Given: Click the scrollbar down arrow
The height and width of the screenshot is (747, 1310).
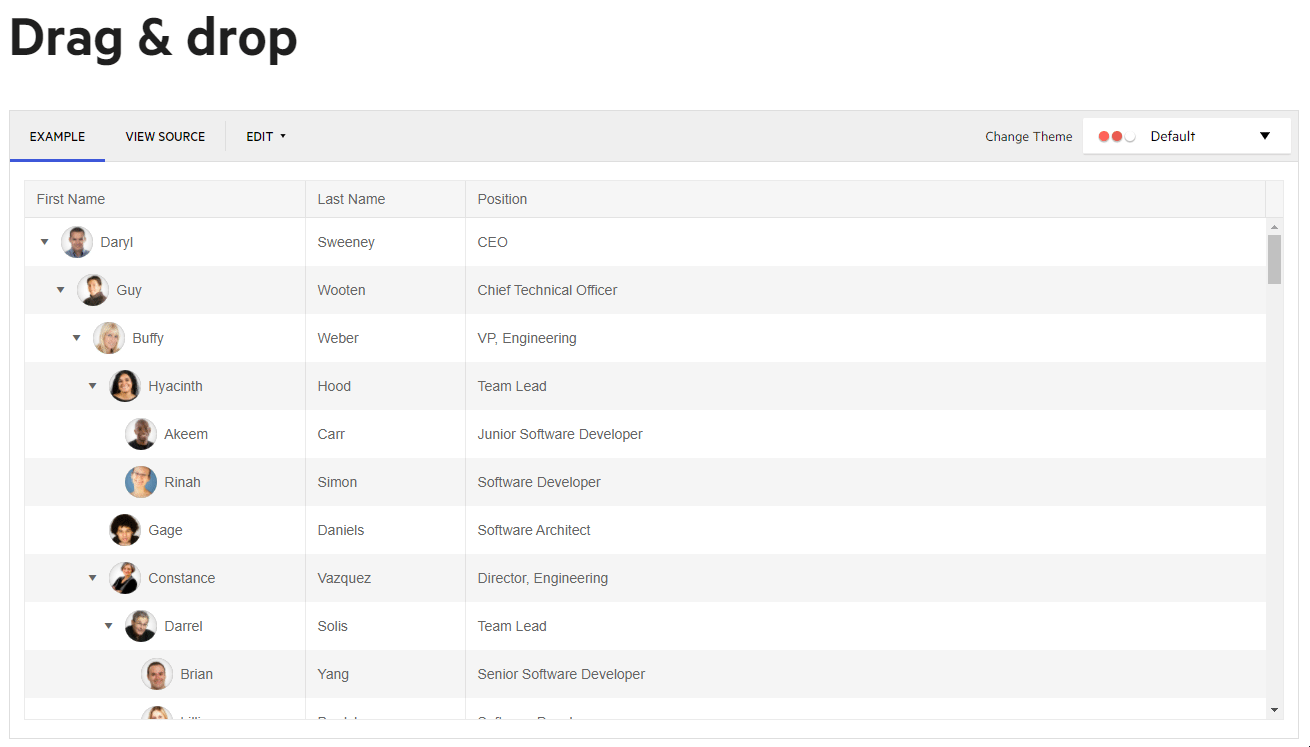Looking at the screenshot, I should [1274, 709].
